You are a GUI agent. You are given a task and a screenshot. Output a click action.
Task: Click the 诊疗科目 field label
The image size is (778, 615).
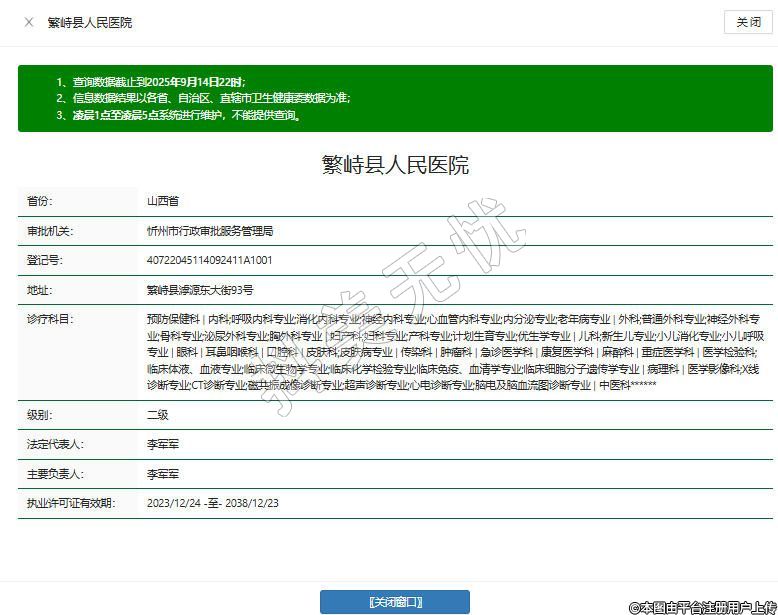click(x=50, y=319)
